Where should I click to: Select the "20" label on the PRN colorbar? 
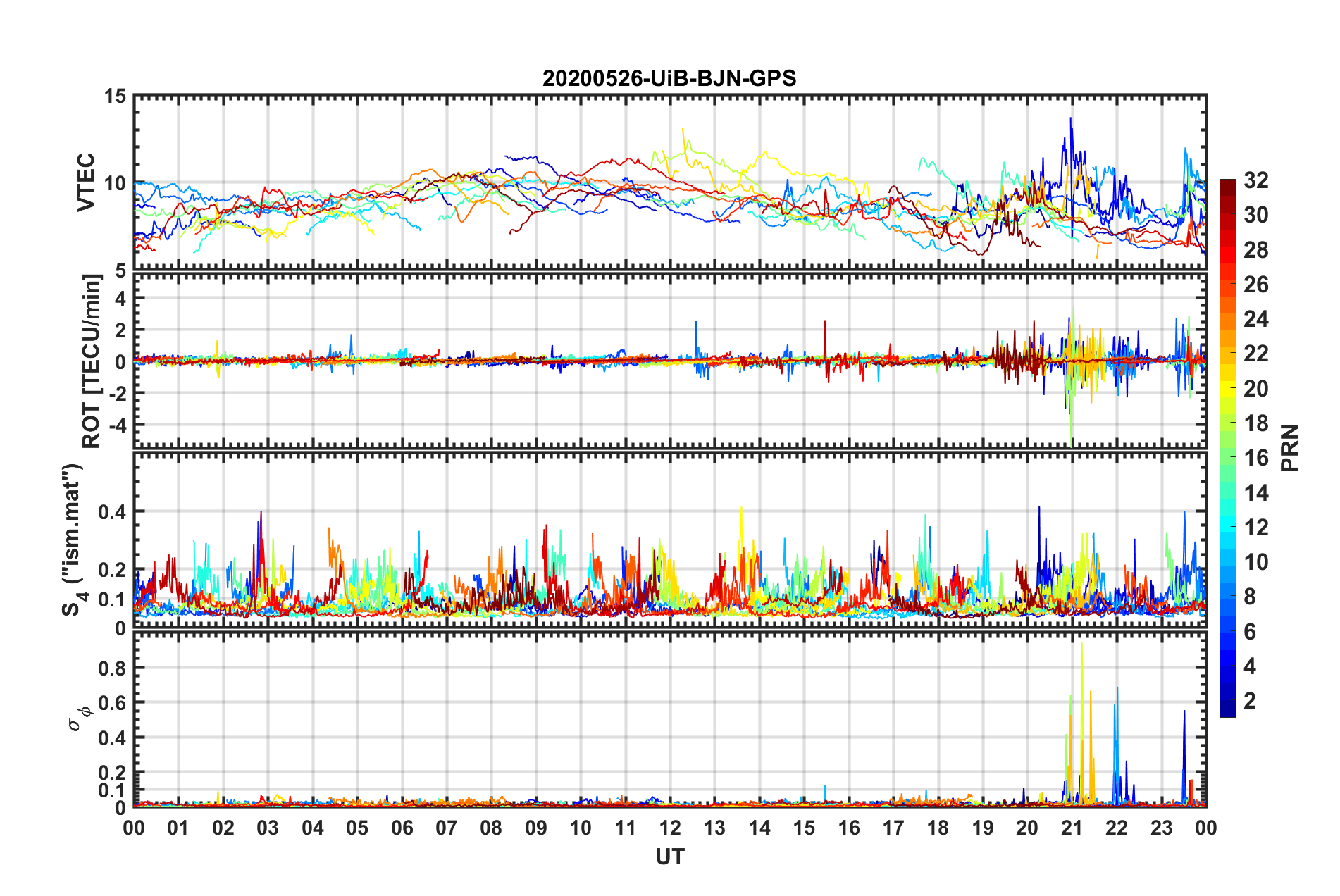[1255, 389]
